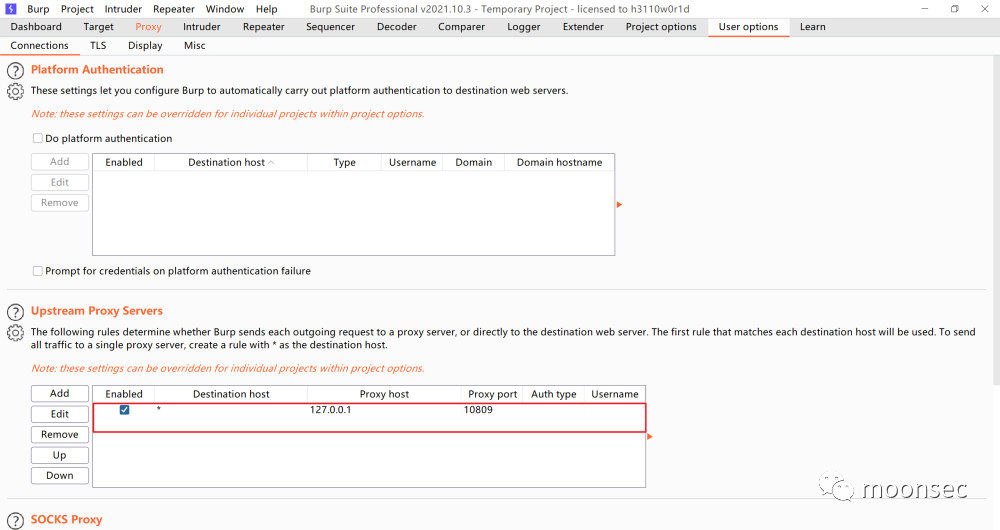Switch to Decoder tab
This screenshot has width=1000, height=530.
tap(397, 27)
